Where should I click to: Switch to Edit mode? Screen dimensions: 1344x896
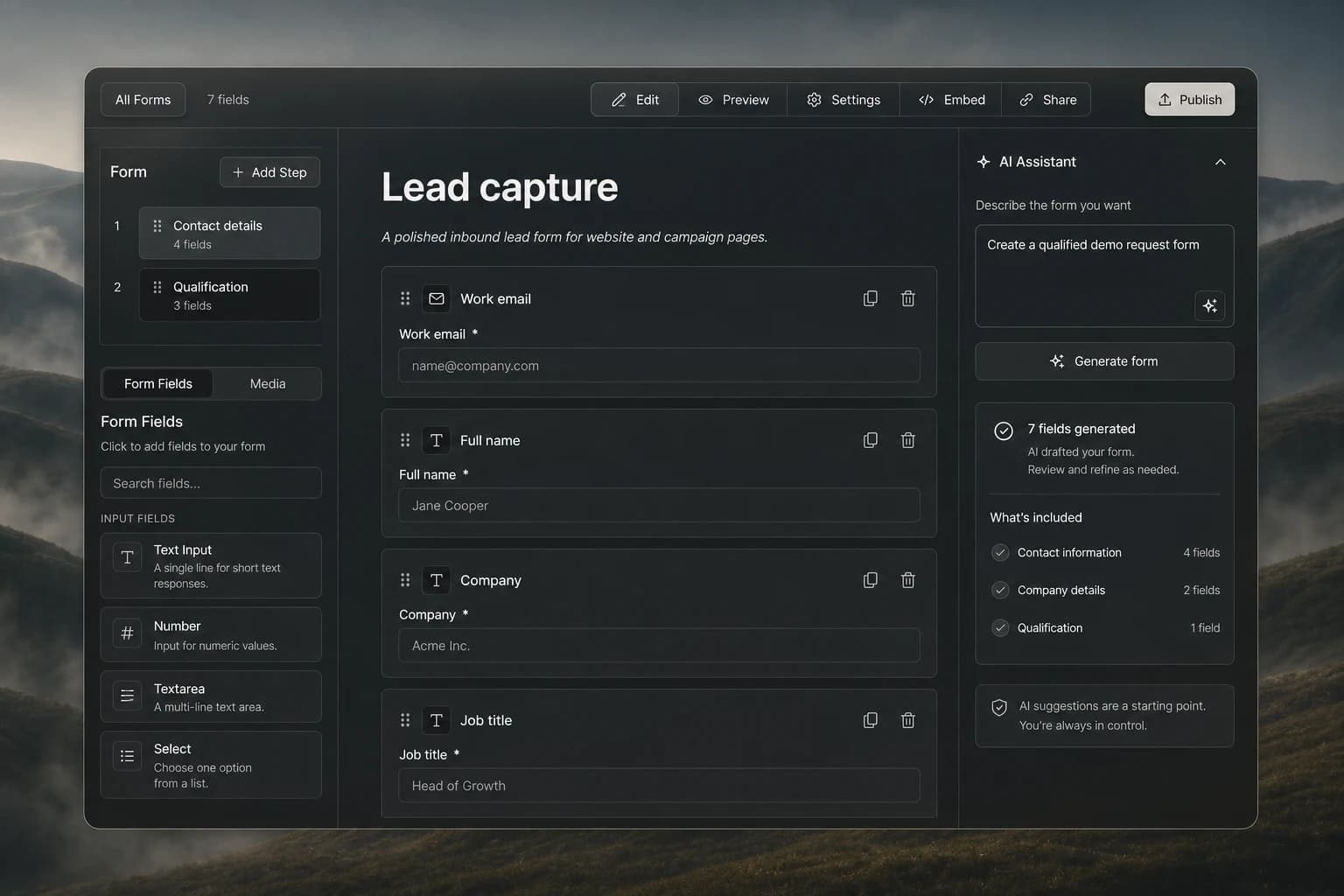click(634, 100)
